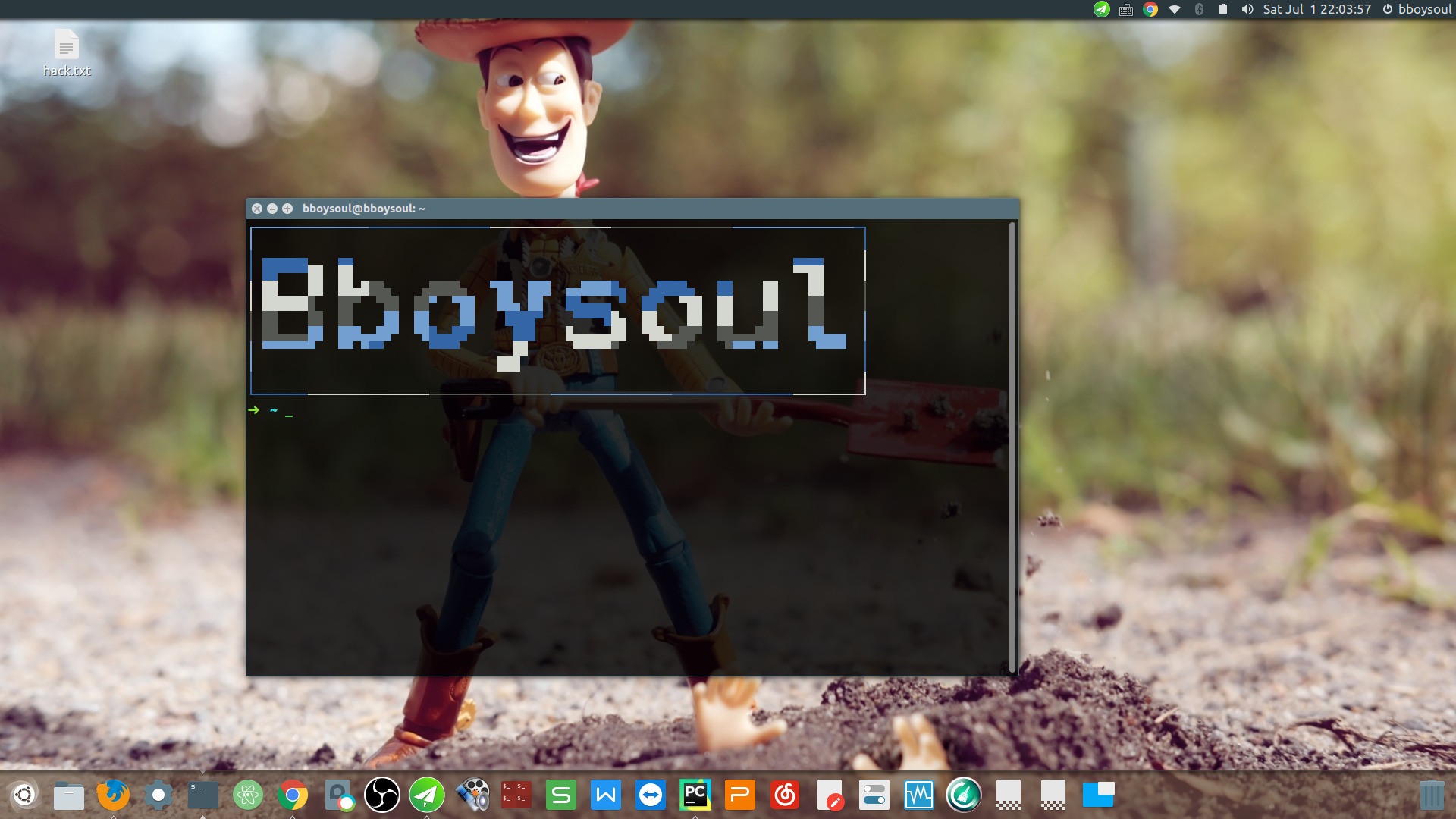
Task: Open TeamViewer from the dock
Action: click(x=651, y=795)
